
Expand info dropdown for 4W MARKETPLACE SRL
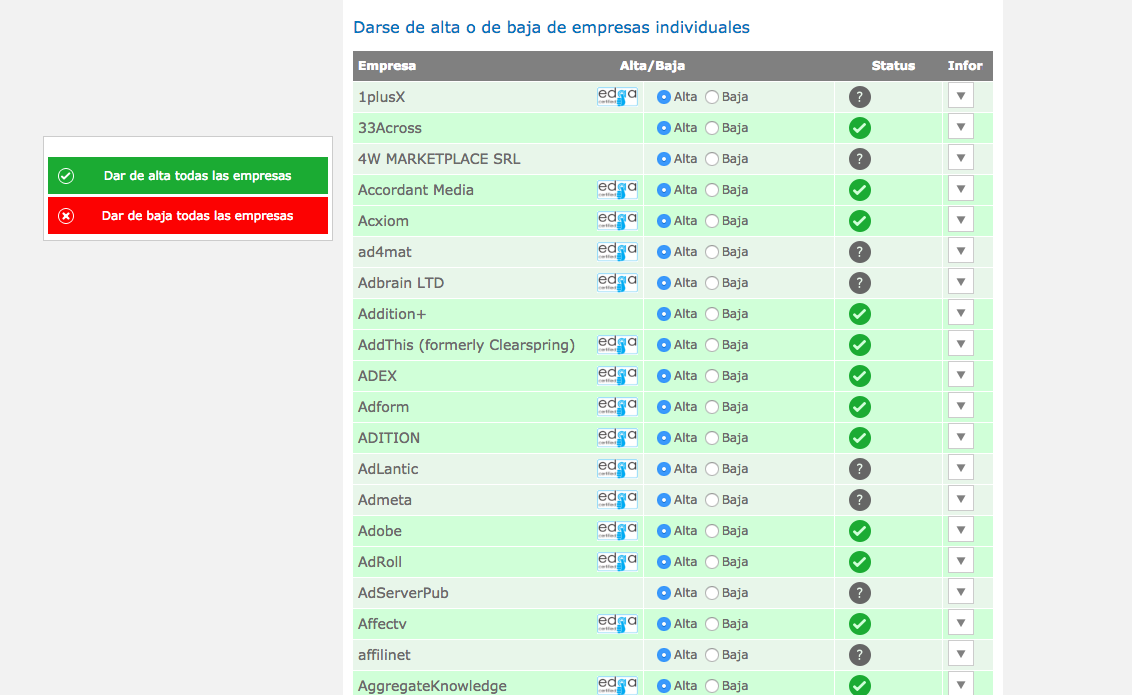tap(961, 158)
